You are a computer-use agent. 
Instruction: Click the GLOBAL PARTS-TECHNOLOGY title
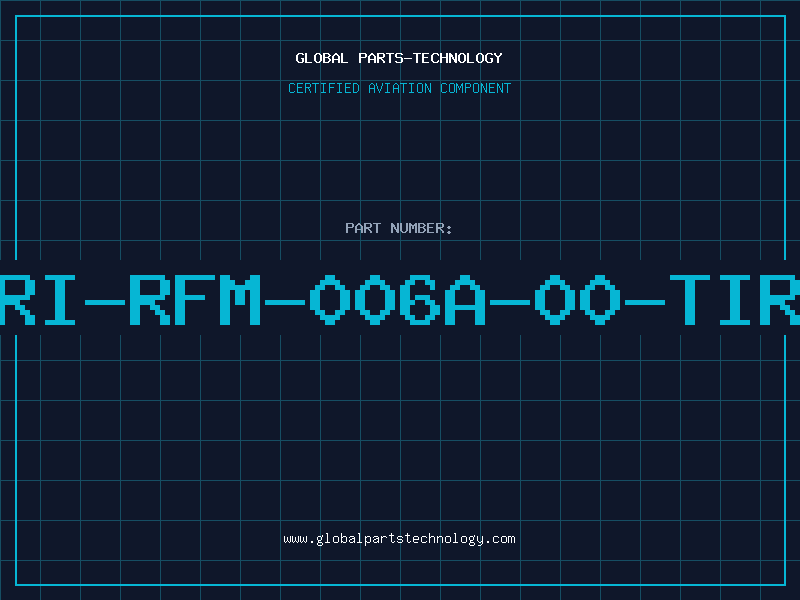click(399, 58)
